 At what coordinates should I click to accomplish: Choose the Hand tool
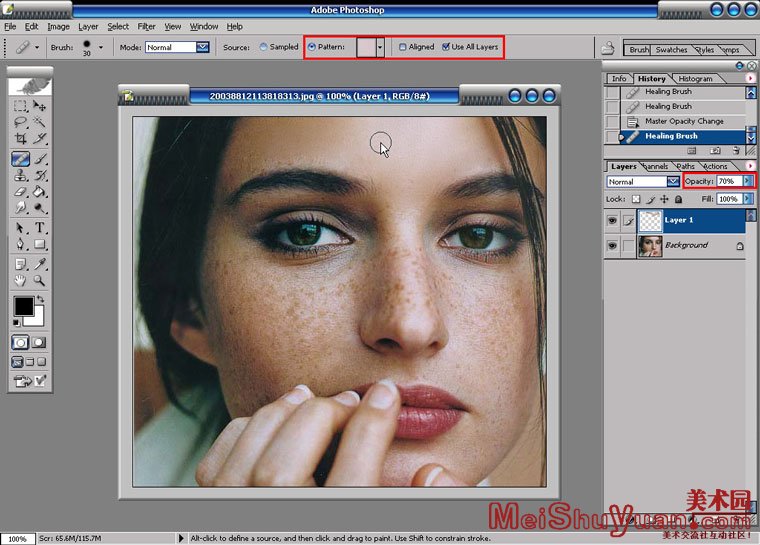(20, 281)
